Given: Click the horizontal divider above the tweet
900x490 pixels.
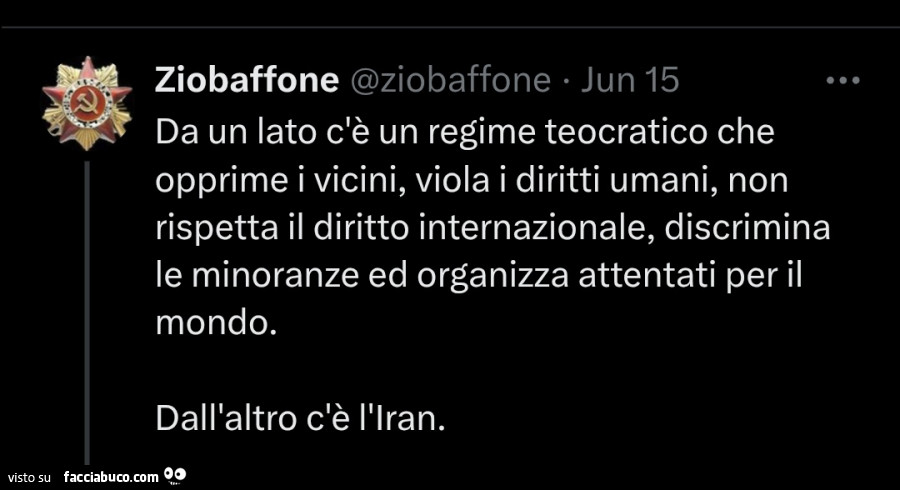Looking at the screenshot, I should point(450,27).
